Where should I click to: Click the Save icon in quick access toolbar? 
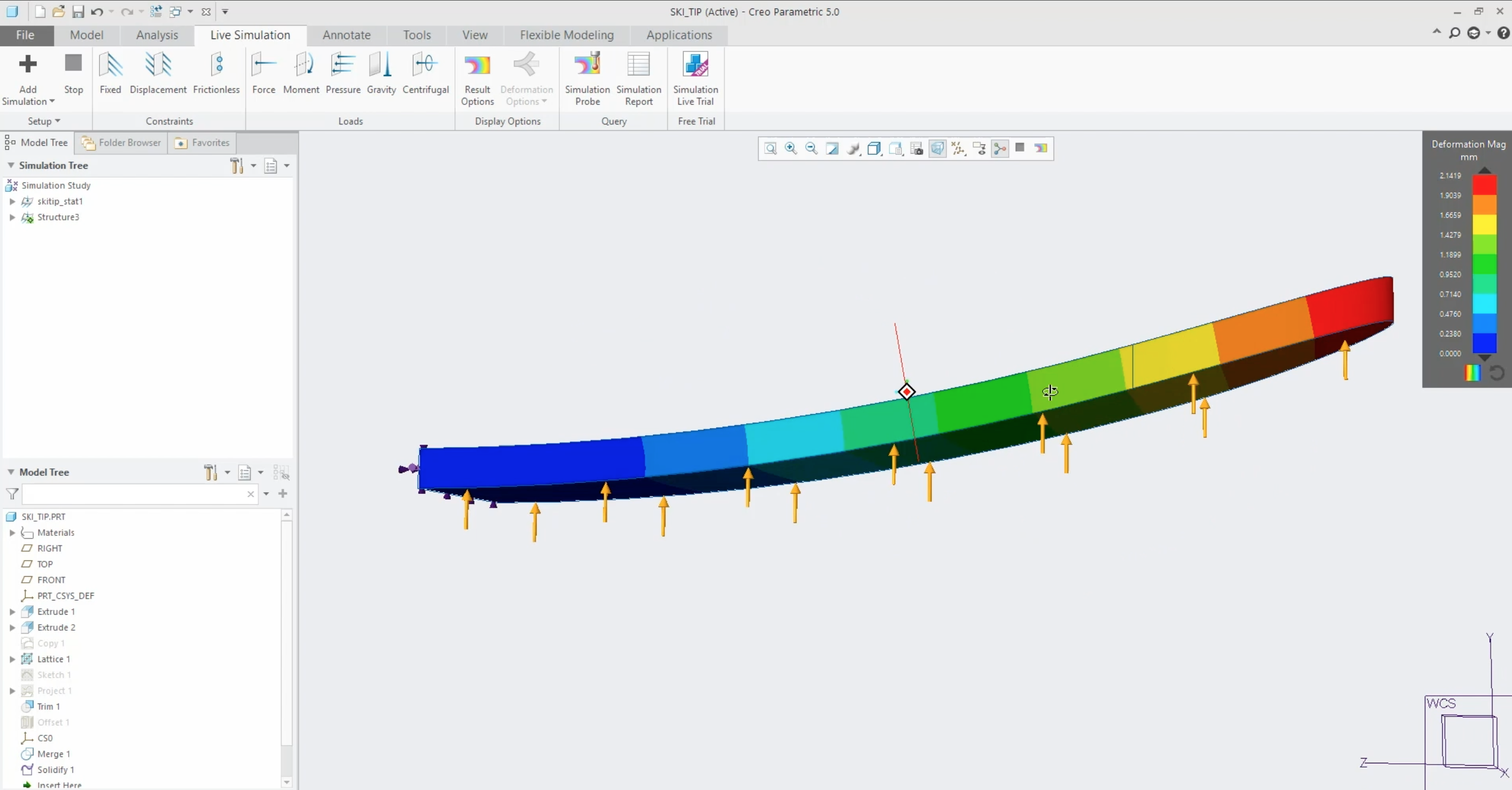[x=78, y=11]
